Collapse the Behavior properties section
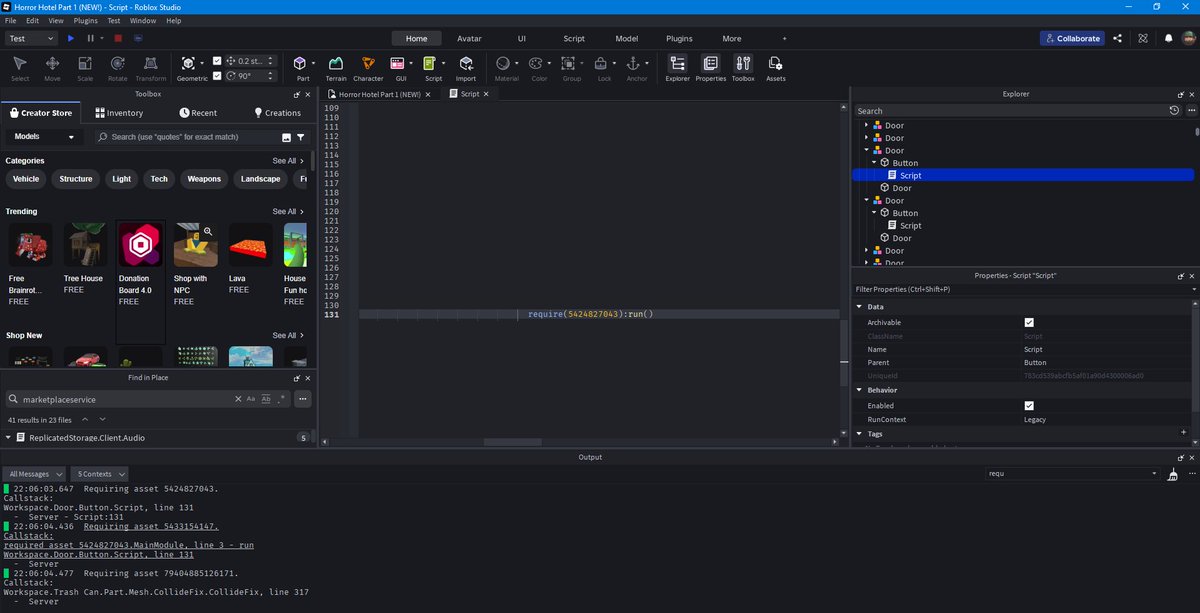The height and width of the screenshot is (613, 1200). [x=858, y=390]
